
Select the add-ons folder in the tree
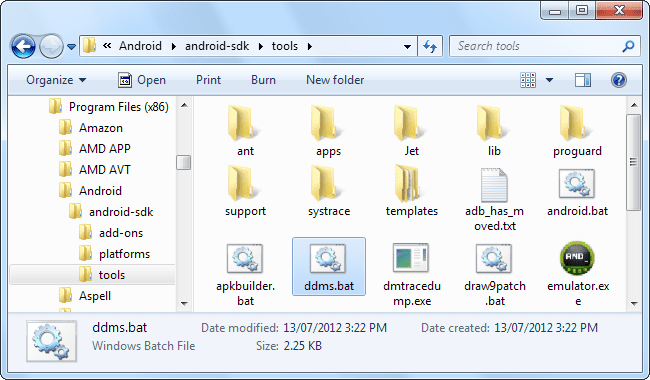point(111,233)
